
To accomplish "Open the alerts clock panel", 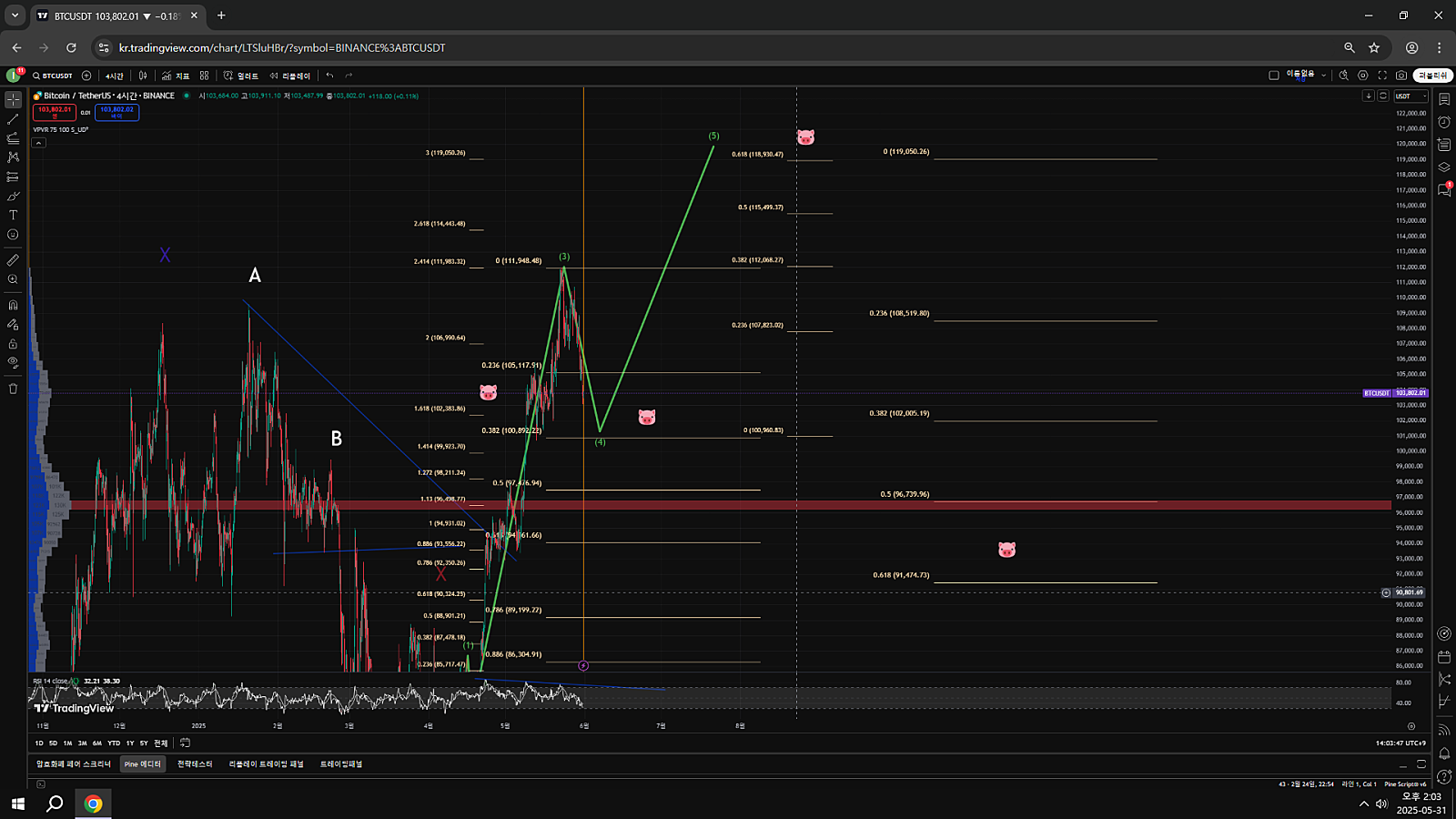I will [x=1444, y=122].
